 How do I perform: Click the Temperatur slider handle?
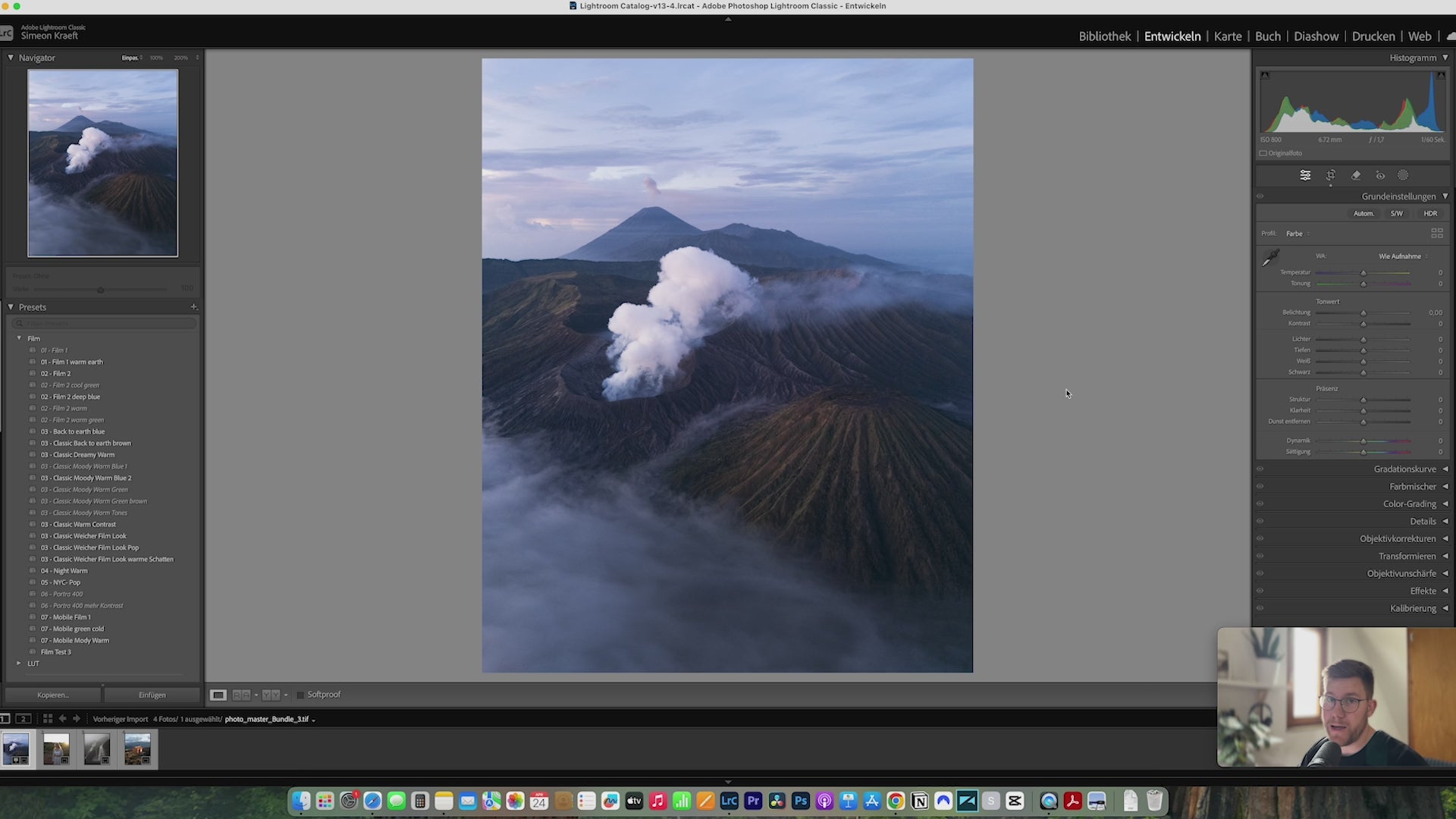pos(1363,273)
